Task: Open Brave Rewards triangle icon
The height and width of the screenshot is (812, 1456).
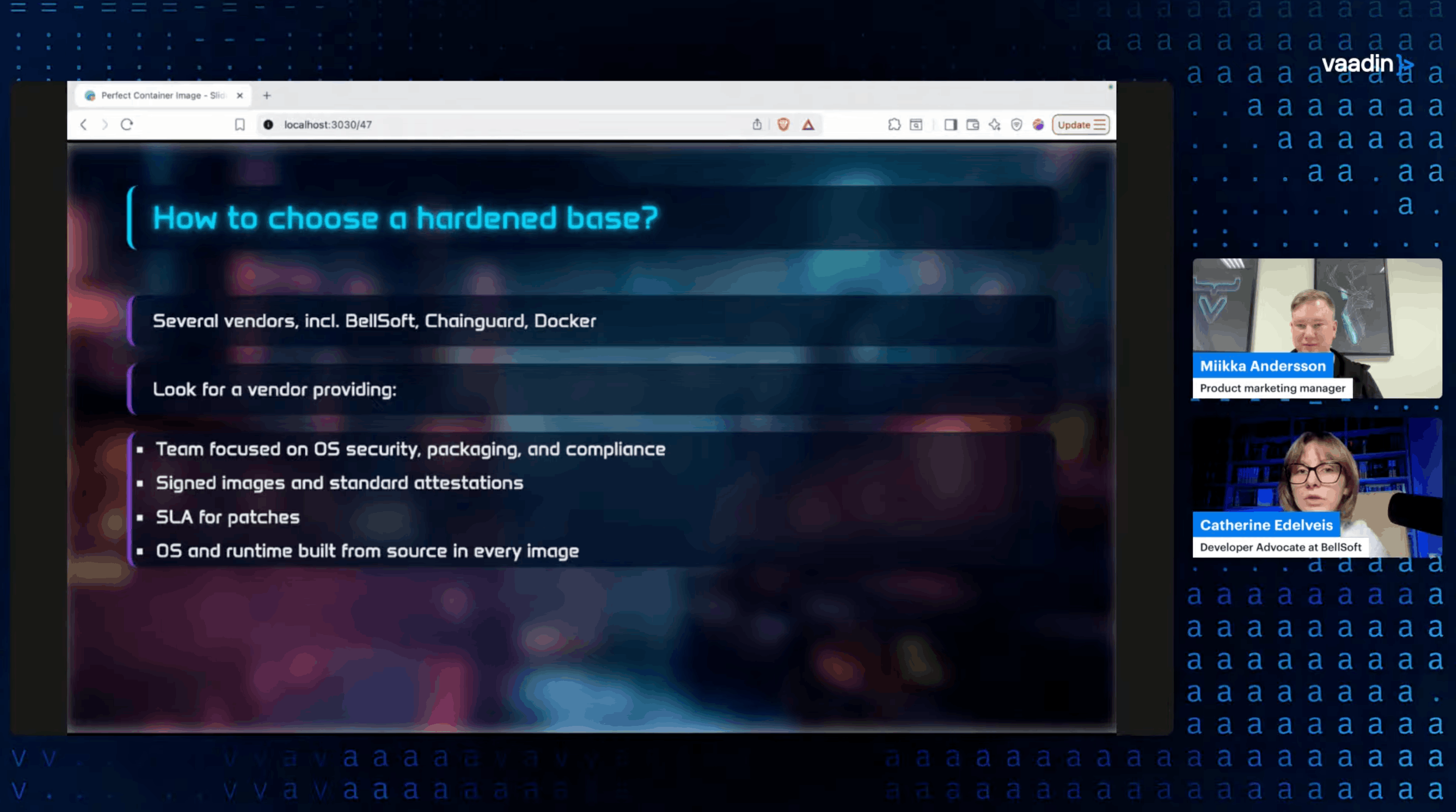Action: pyautogui.click(x=808, y=124)
